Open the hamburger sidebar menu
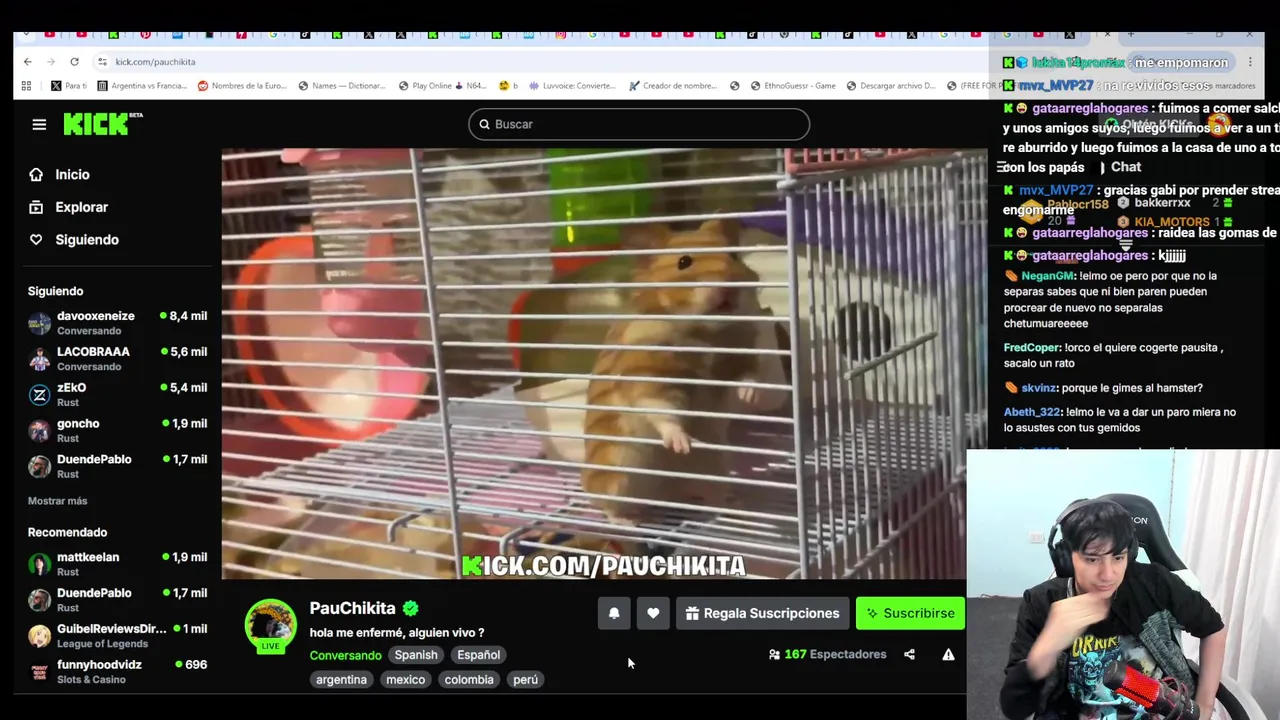1280x720 pixels. tap(39, 124)
